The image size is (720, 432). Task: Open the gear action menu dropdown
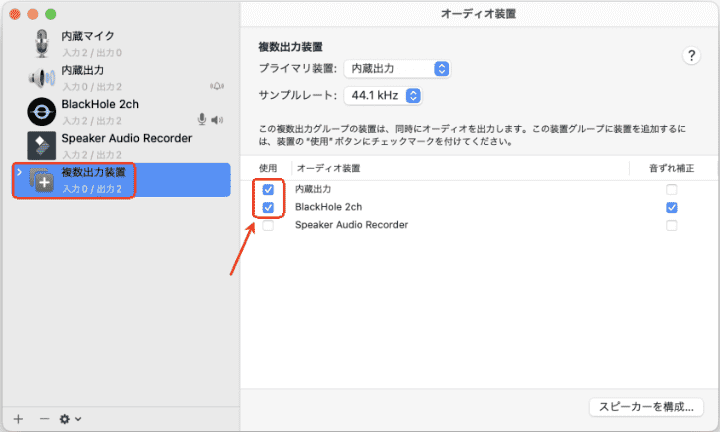(x=71, y=418)
